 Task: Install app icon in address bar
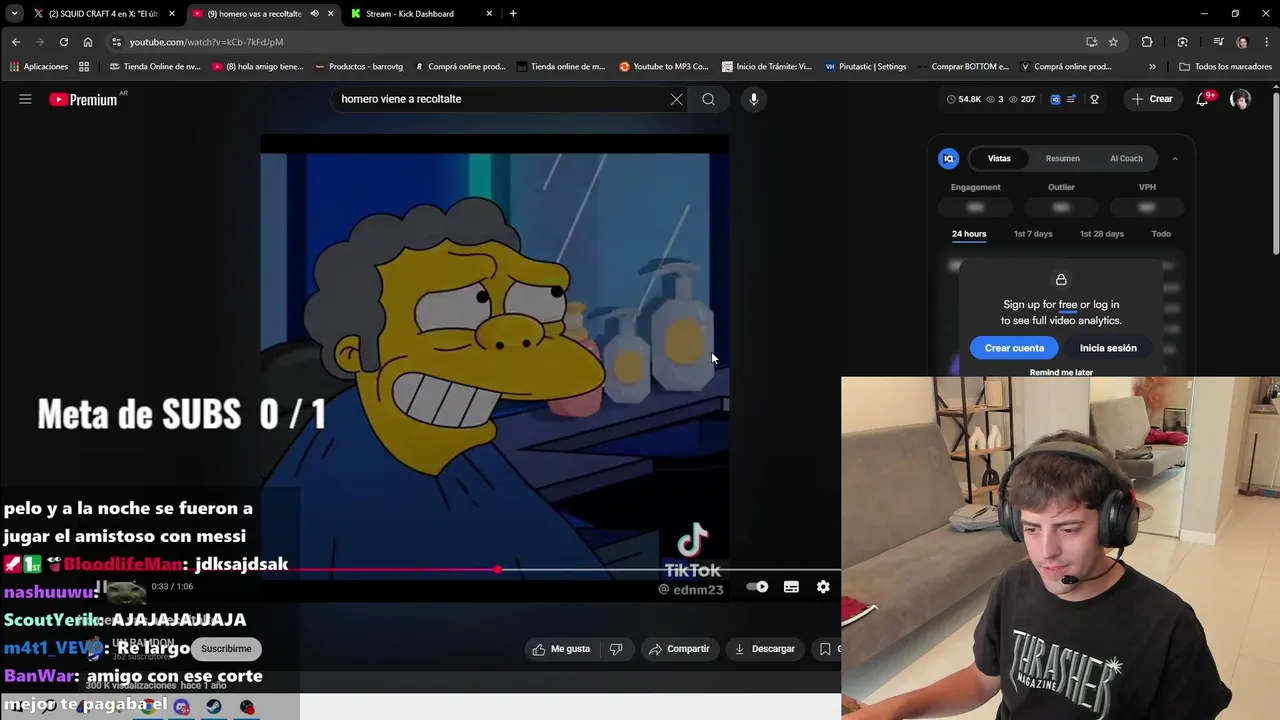point(1091,42)
